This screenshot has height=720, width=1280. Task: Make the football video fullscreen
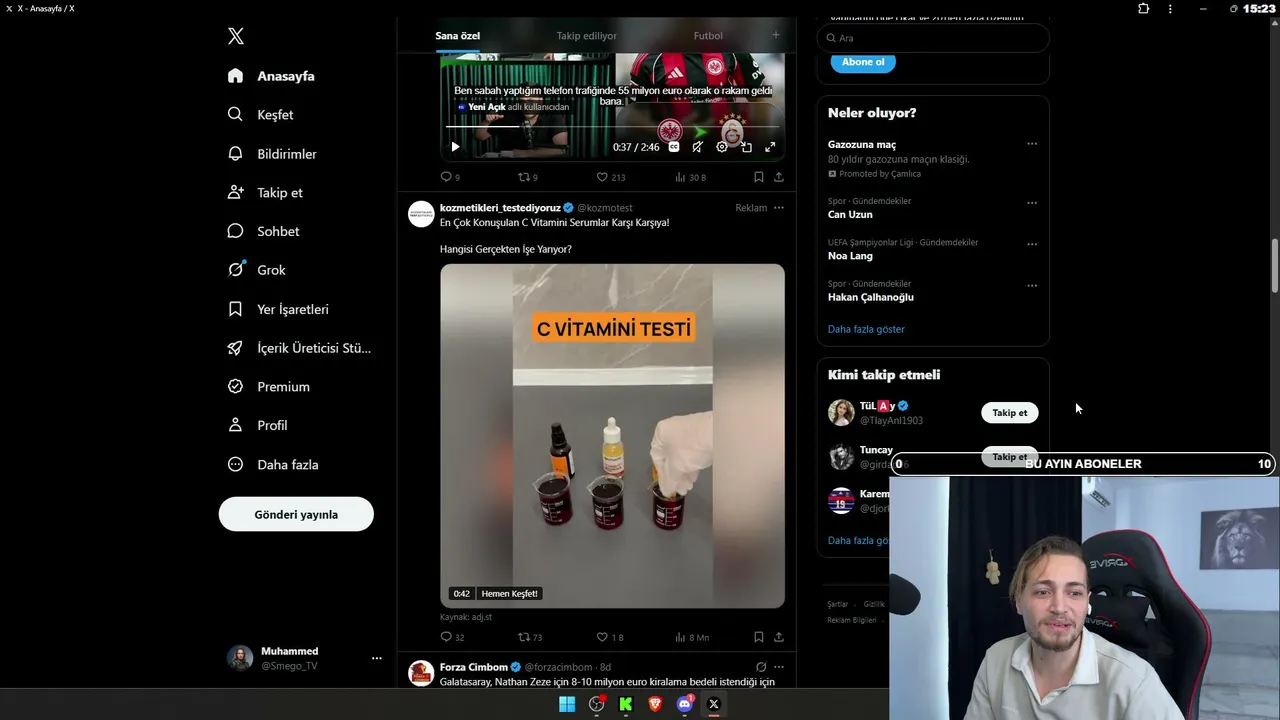770,147
